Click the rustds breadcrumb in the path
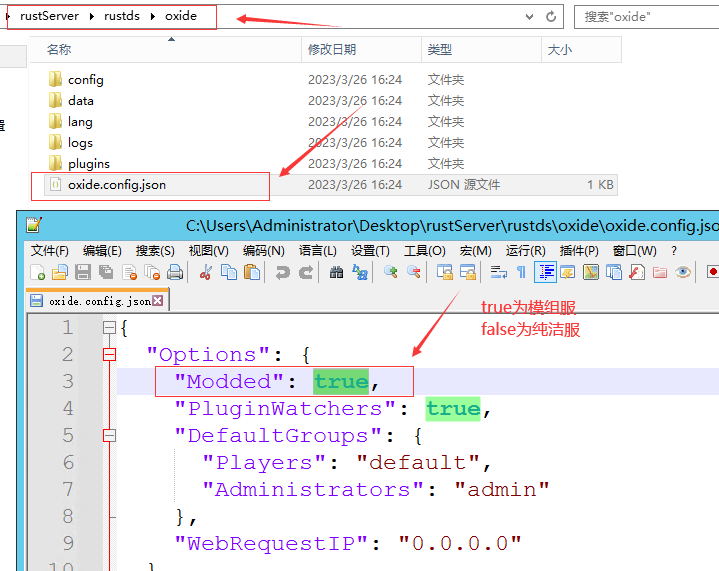The height and width of the screenshot is (571, 719). click(x=122, y=16)
